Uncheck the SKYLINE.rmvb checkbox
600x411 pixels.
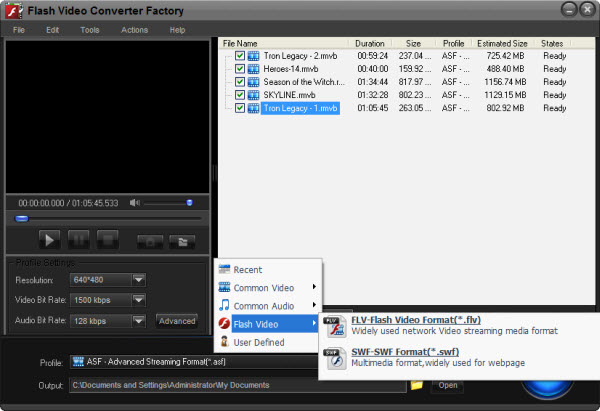[240, 95]
